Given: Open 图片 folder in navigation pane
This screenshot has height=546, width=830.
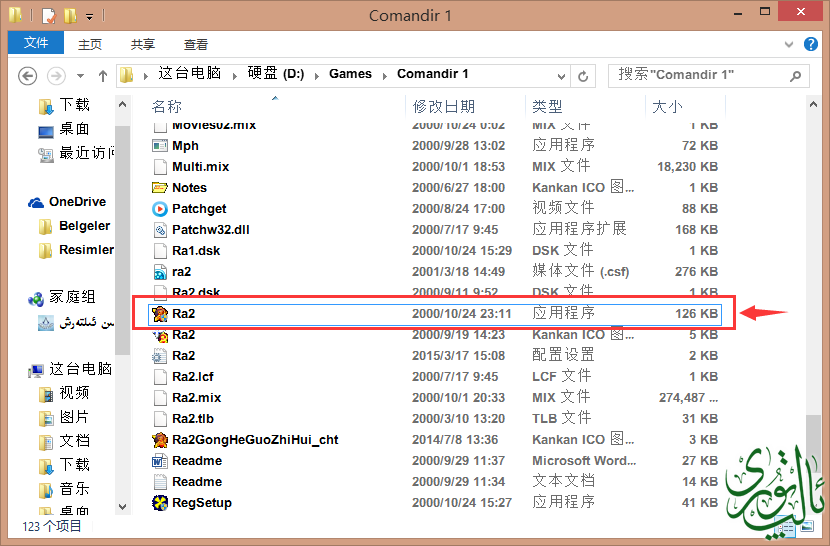Looking at the screenshot, I should (x=64, y=417).
